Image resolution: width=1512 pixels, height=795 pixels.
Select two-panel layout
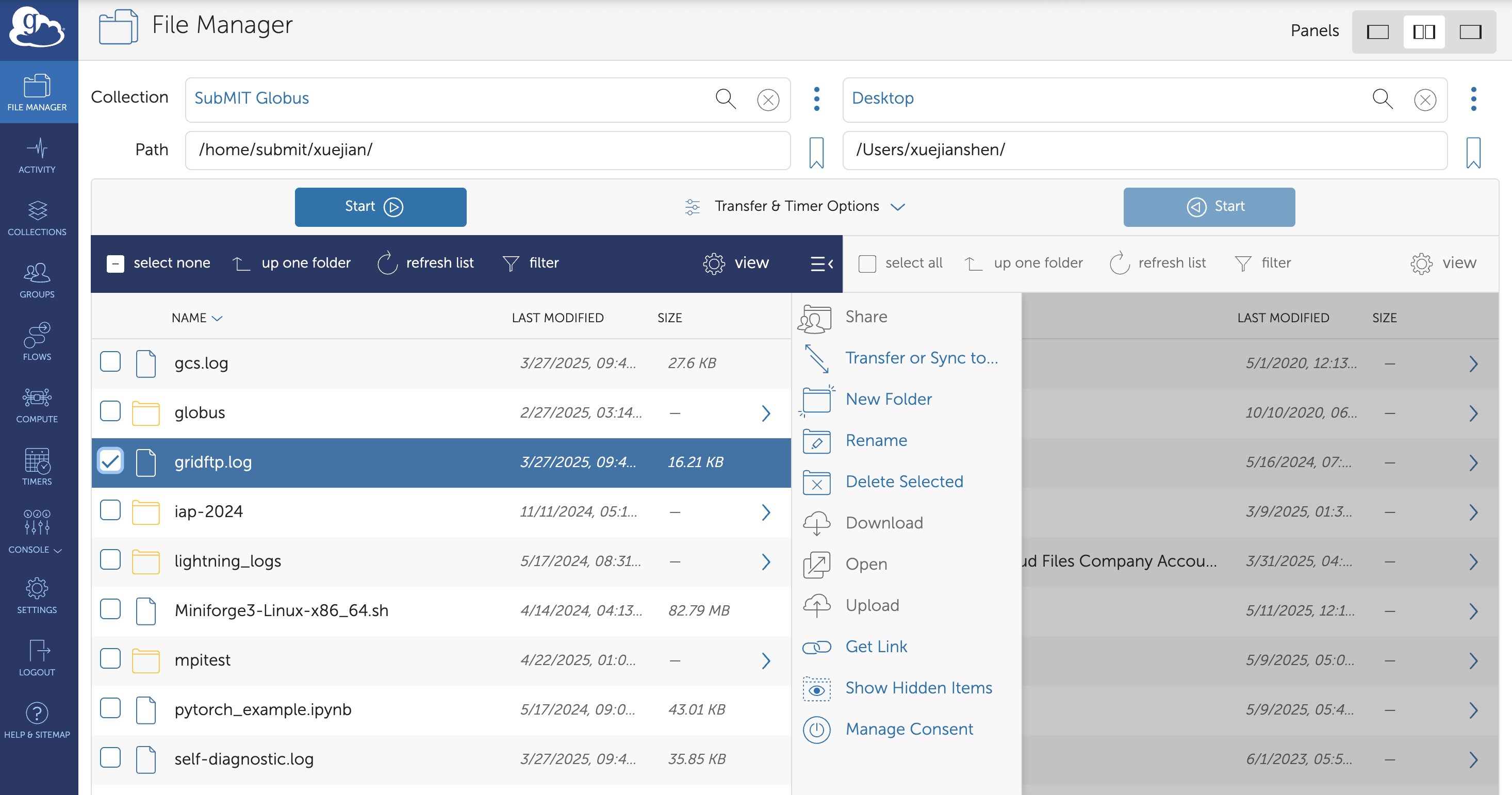tap(1424, 31)
